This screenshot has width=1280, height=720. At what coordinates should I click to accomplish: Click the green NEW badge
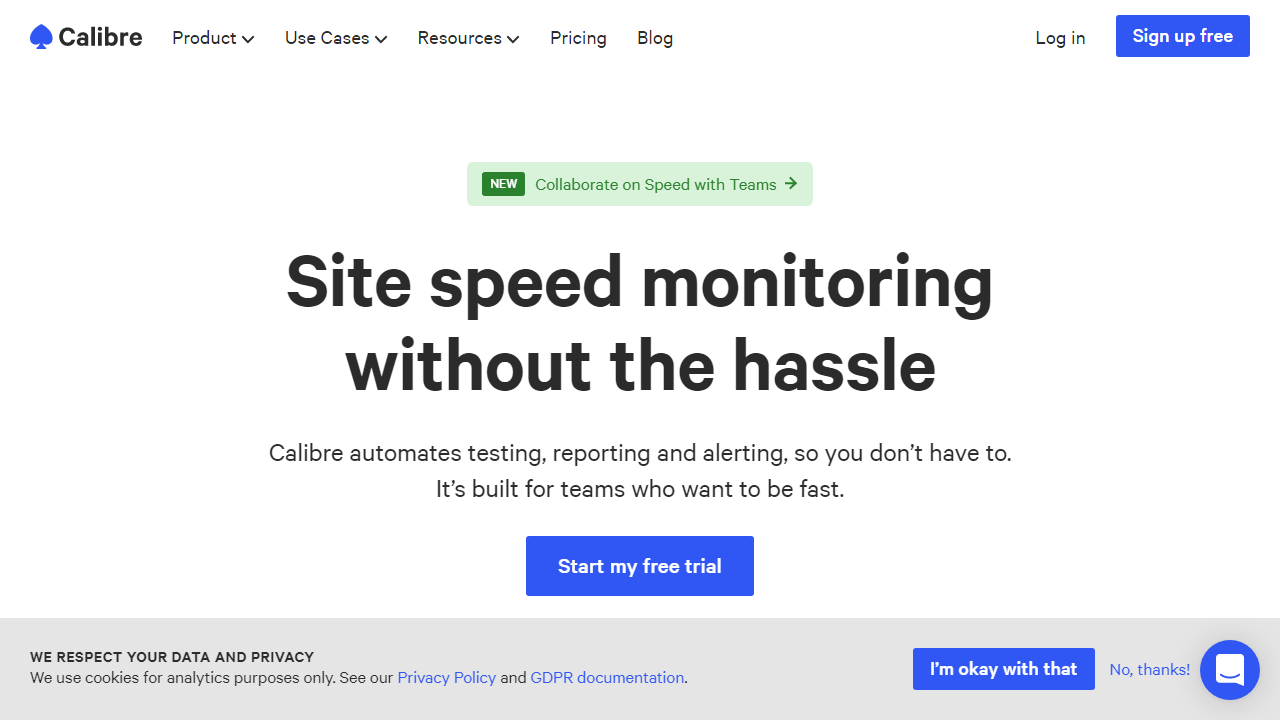503,184
